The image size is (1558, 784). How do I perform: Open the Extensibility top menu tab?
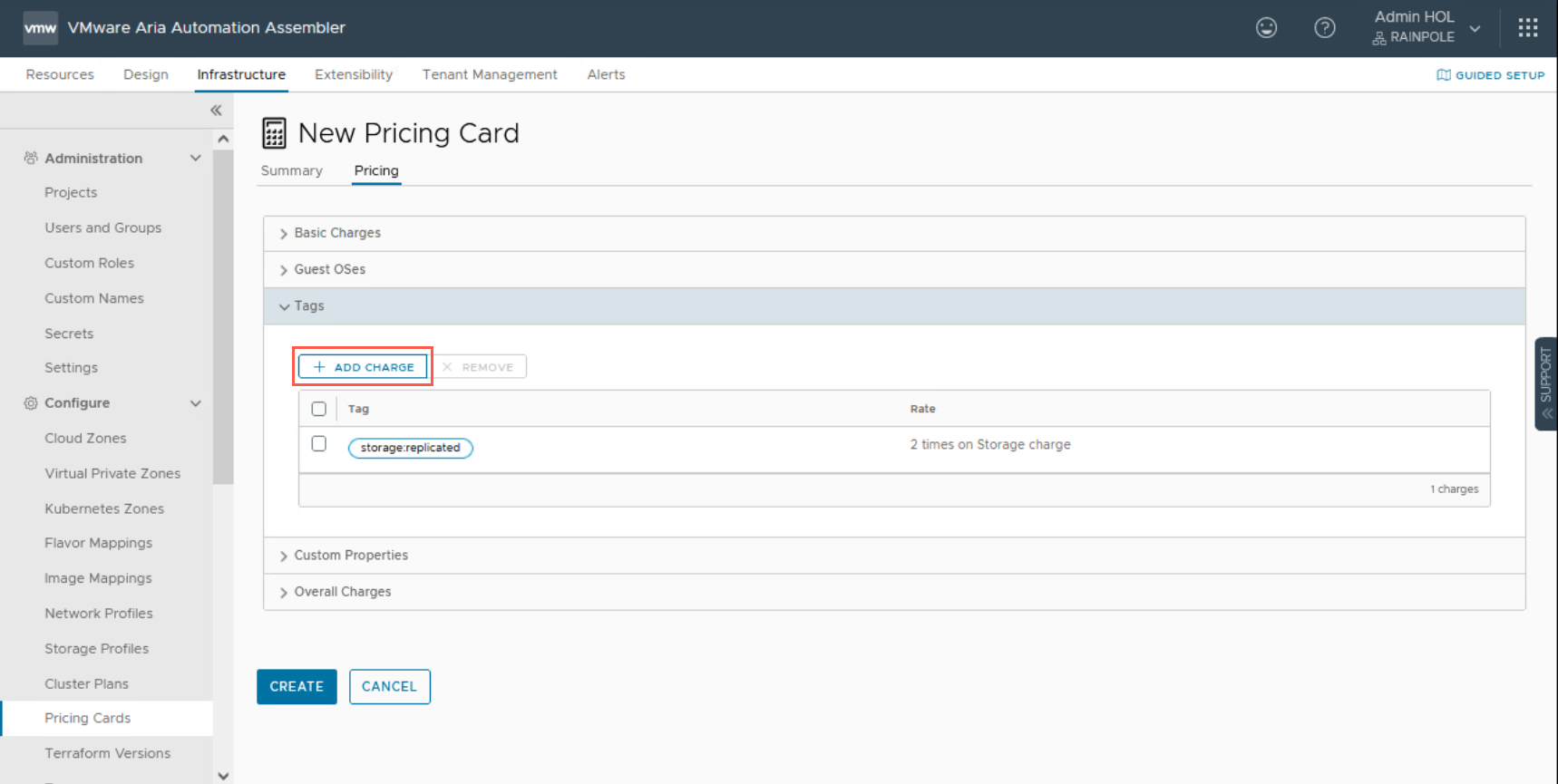pyautogui.click(x=353, y=74)
